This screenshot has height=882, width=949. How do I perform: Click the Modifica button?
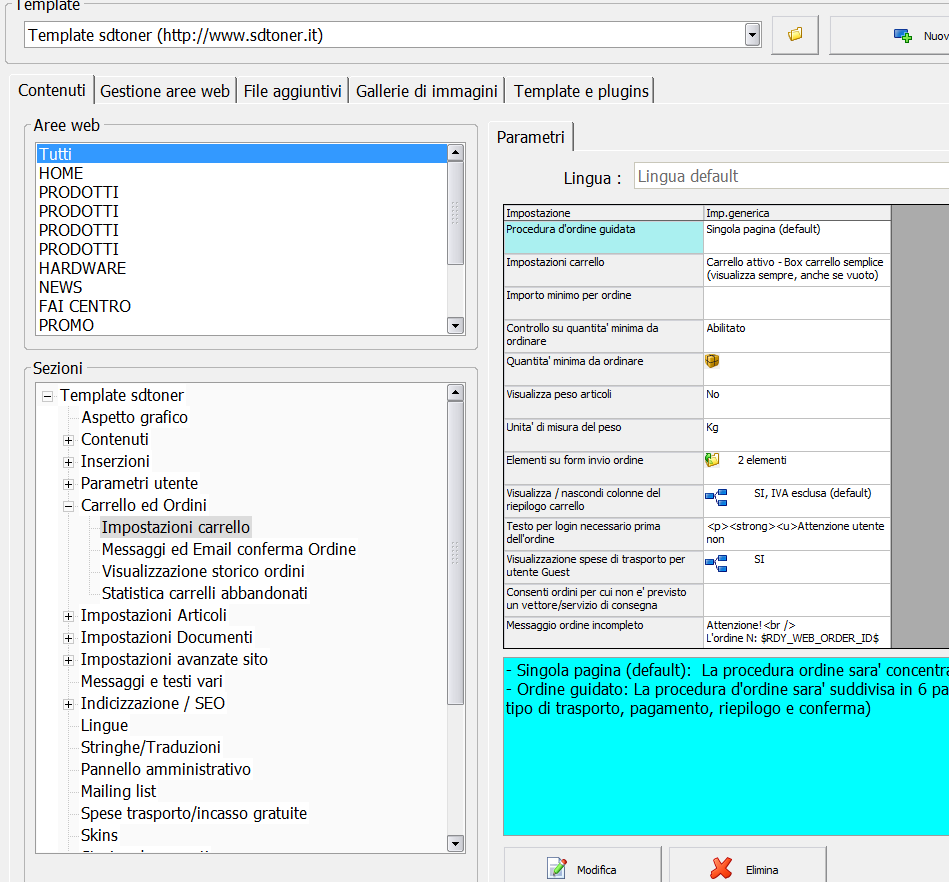[582, 866]
